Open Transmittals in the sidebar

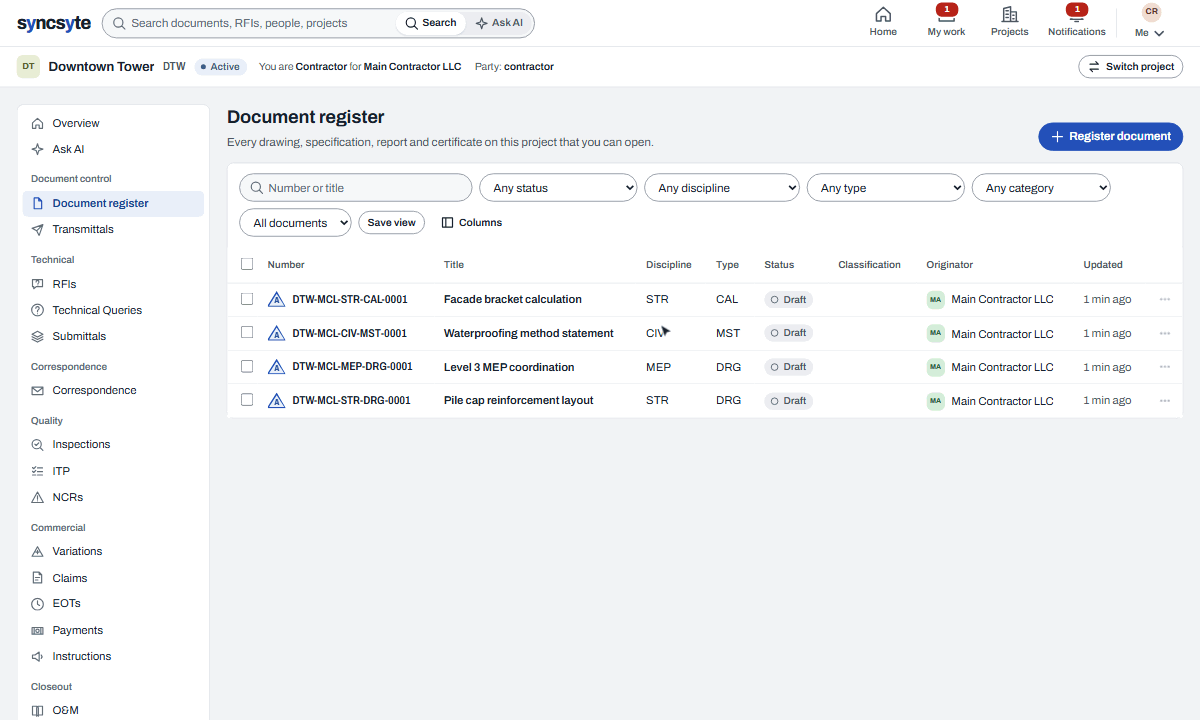click(113, 229)
